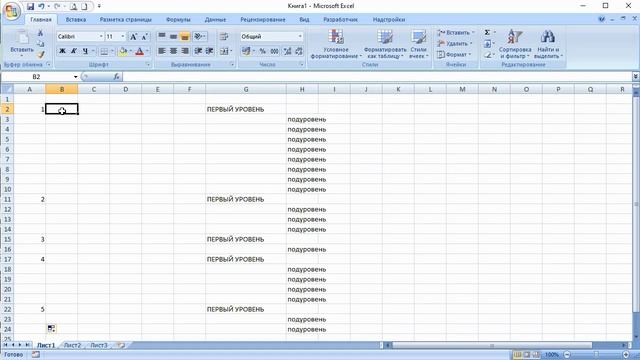Customize Quick Access Toolbar arrow
Viewport: 640px width, 360px height.
click(99, 6)
